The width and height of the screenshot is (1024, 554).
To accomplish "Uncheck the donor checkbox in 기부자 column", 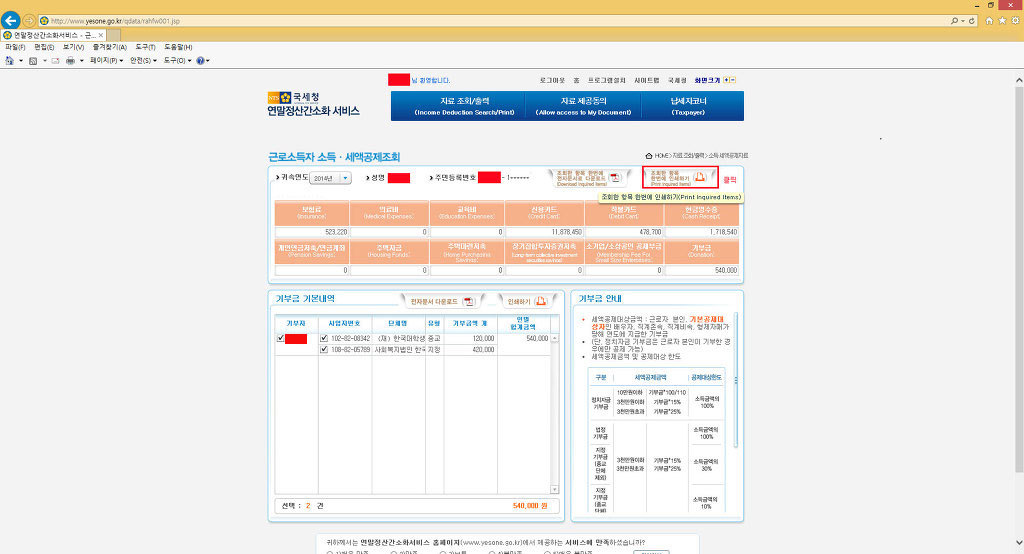I will coord(281,338).
